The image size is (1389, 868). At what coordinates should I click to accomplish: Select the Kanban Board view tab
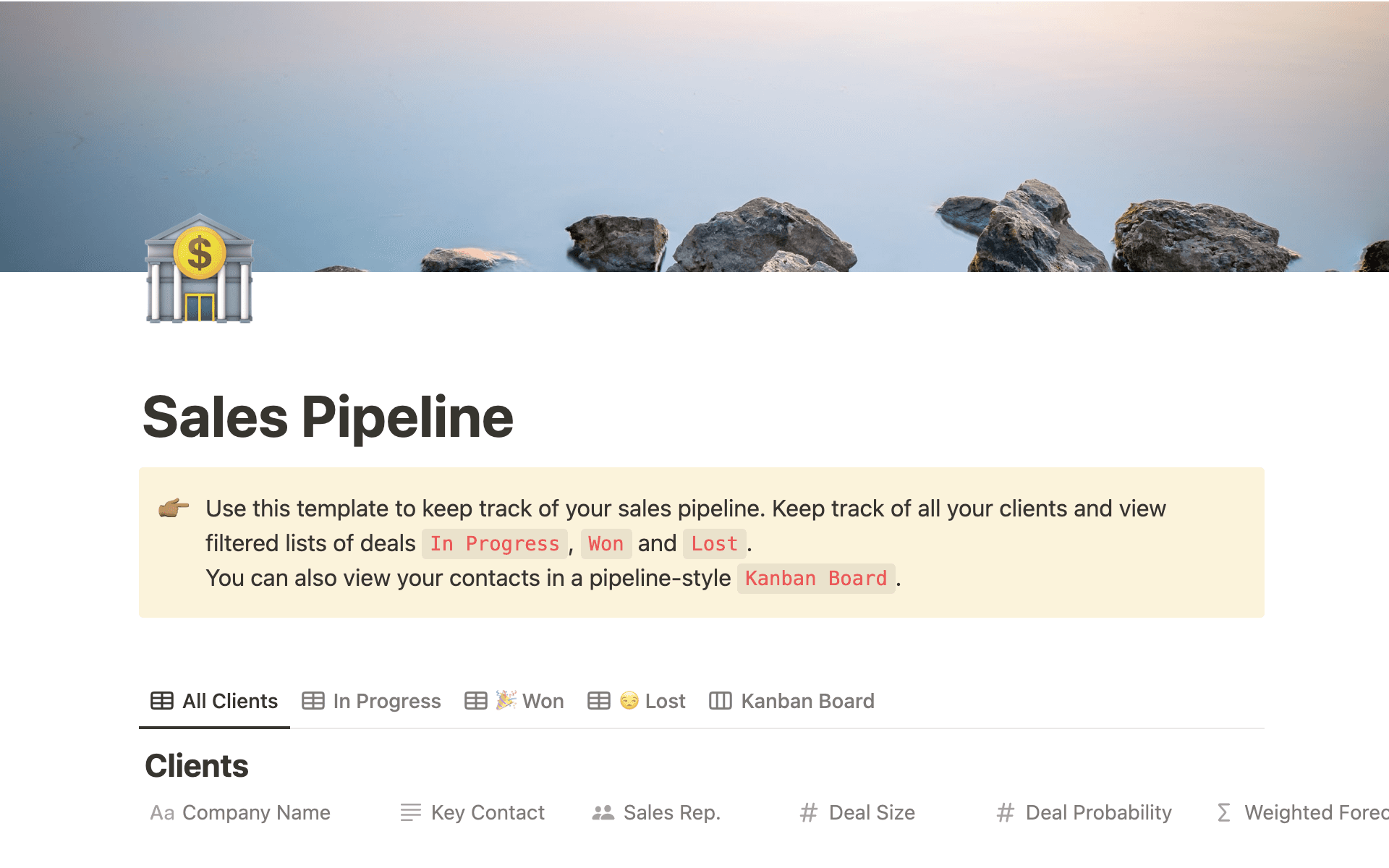tap(807, 700)
